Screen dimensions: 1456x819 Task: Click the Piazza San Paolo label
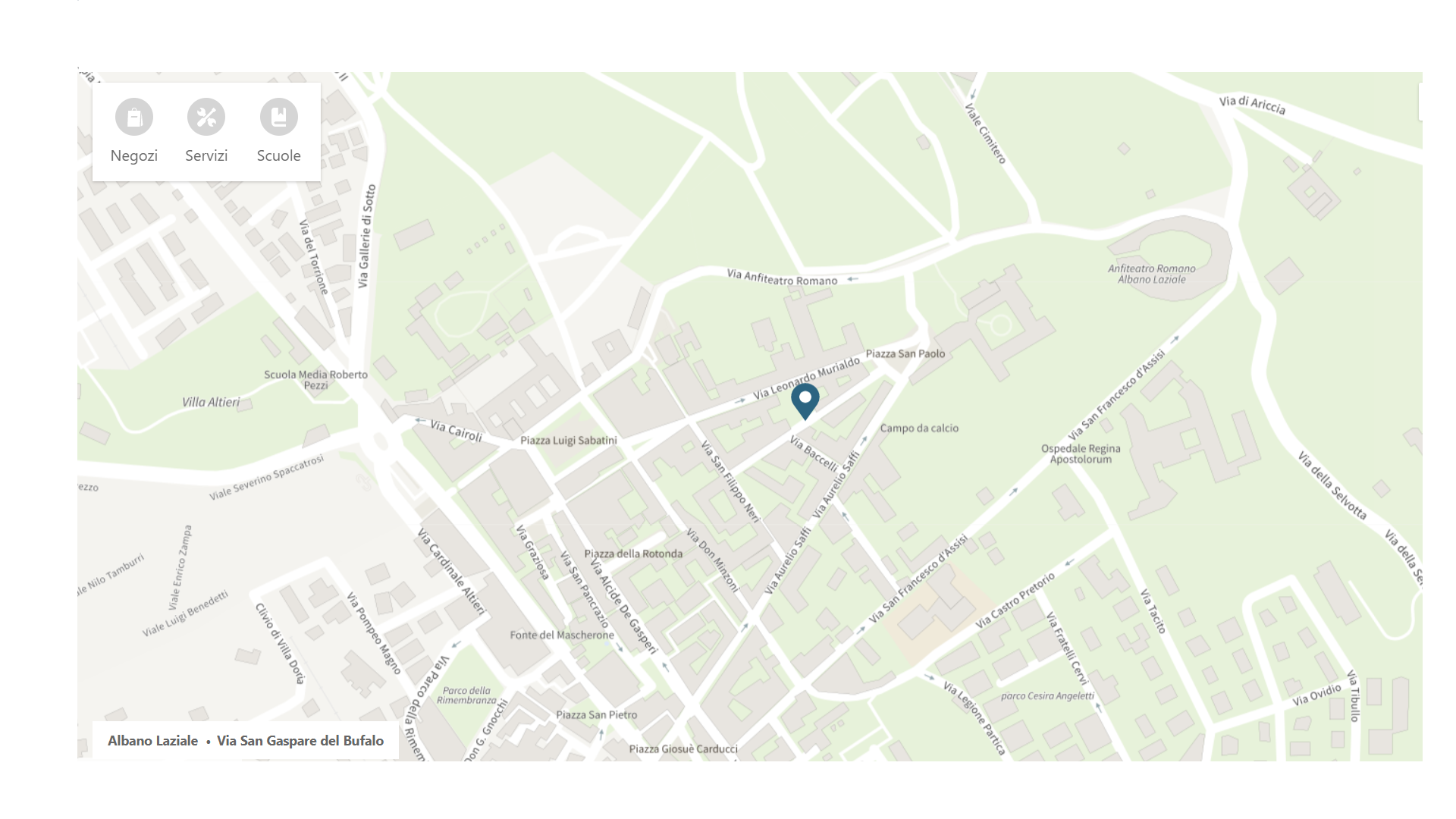point(905,353)
